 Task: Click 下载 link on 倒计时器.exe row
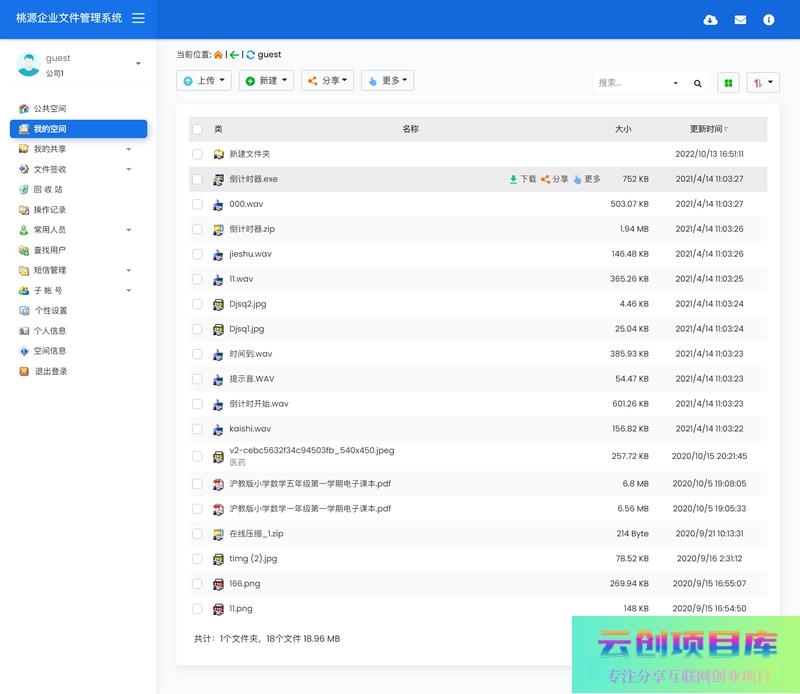pos(522,179)
